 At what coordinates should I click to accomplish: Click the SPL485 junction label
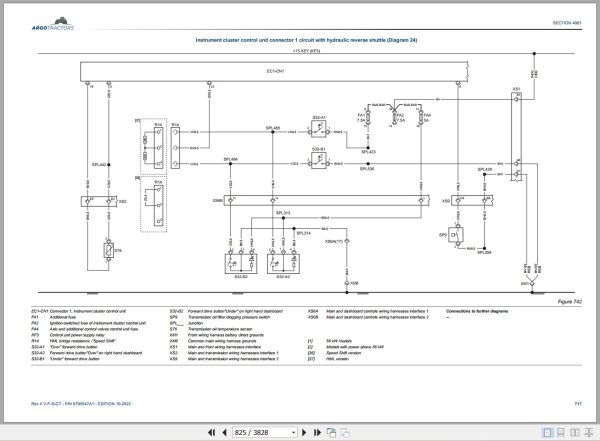(273, 128)
